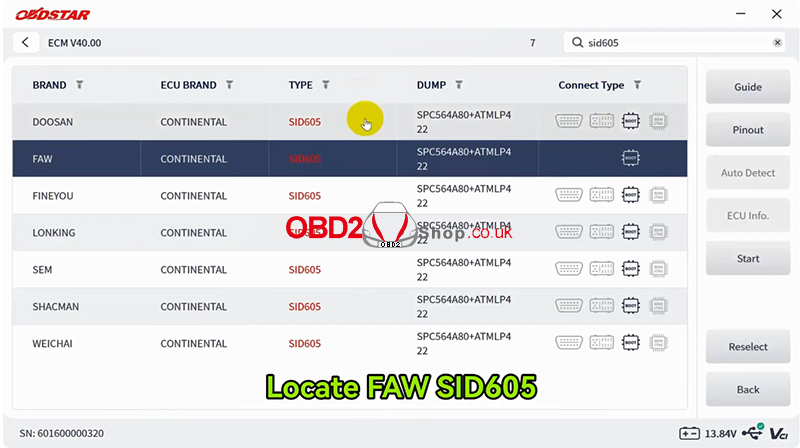This screenshot has width=800, height=448.
Task: Click the Auto Detect button
Action: 748,172
